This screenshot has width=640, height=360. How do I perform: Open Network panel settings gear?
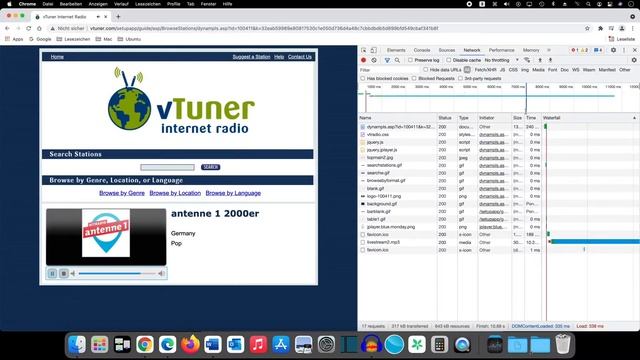tap(634, 60)
